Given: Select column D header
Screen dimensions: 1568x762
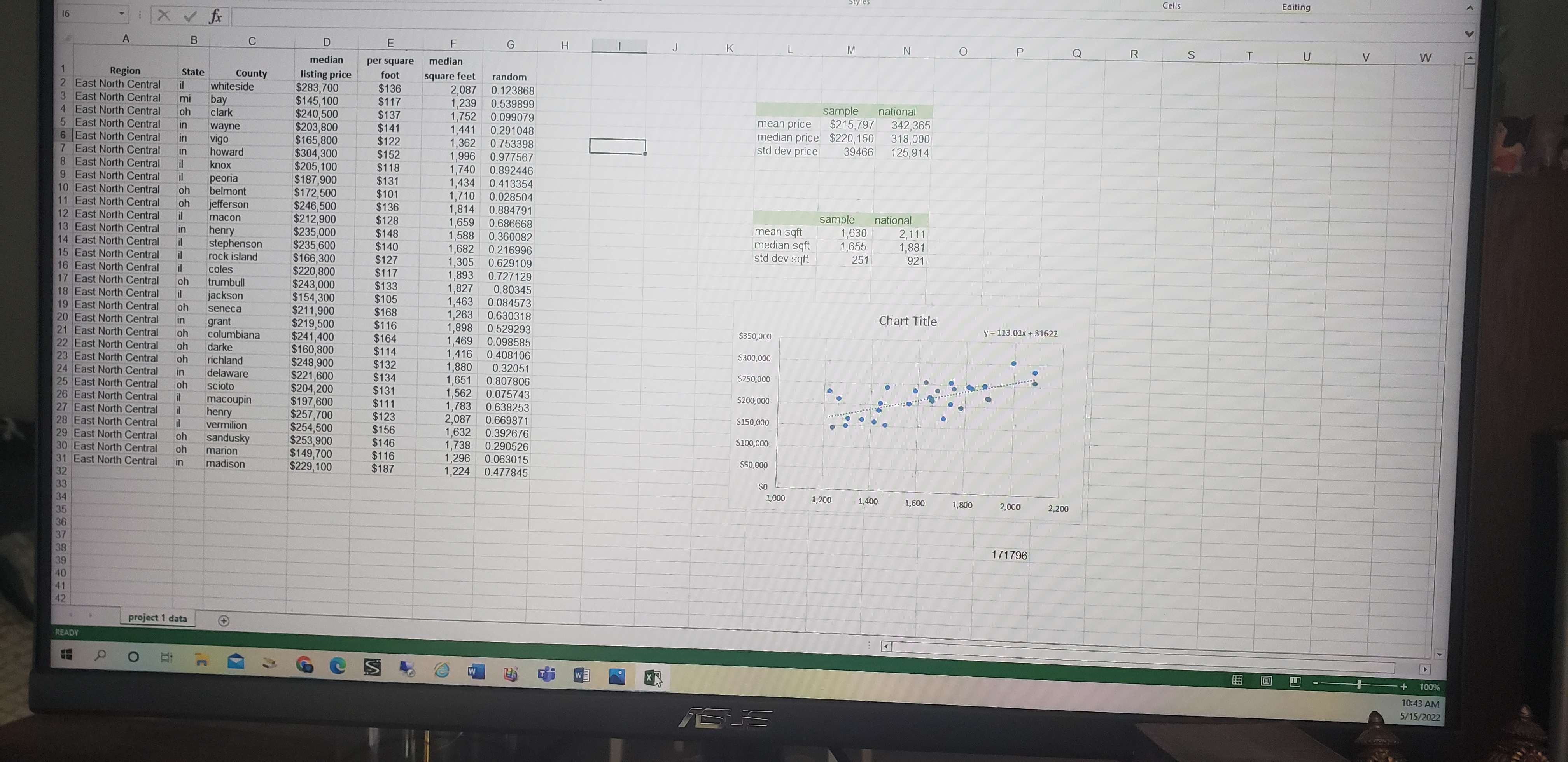Looking at the screenshot, I should pyautogui.click(x=327, y=42).
